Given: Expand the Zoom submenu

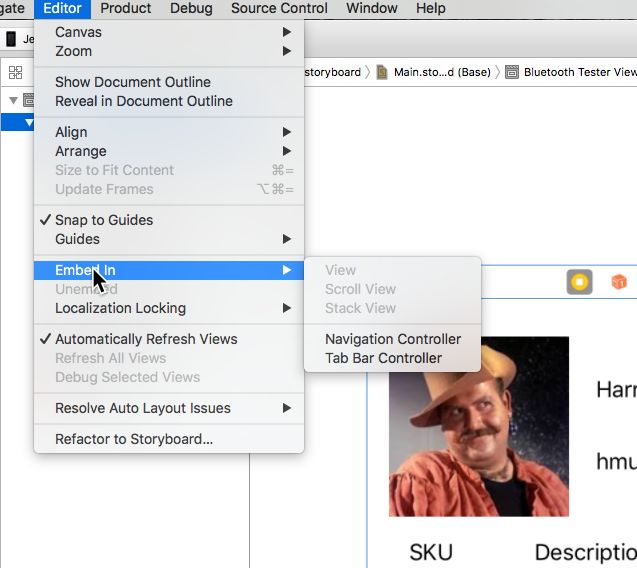Looking at the screenshot, I should point(169,51).
